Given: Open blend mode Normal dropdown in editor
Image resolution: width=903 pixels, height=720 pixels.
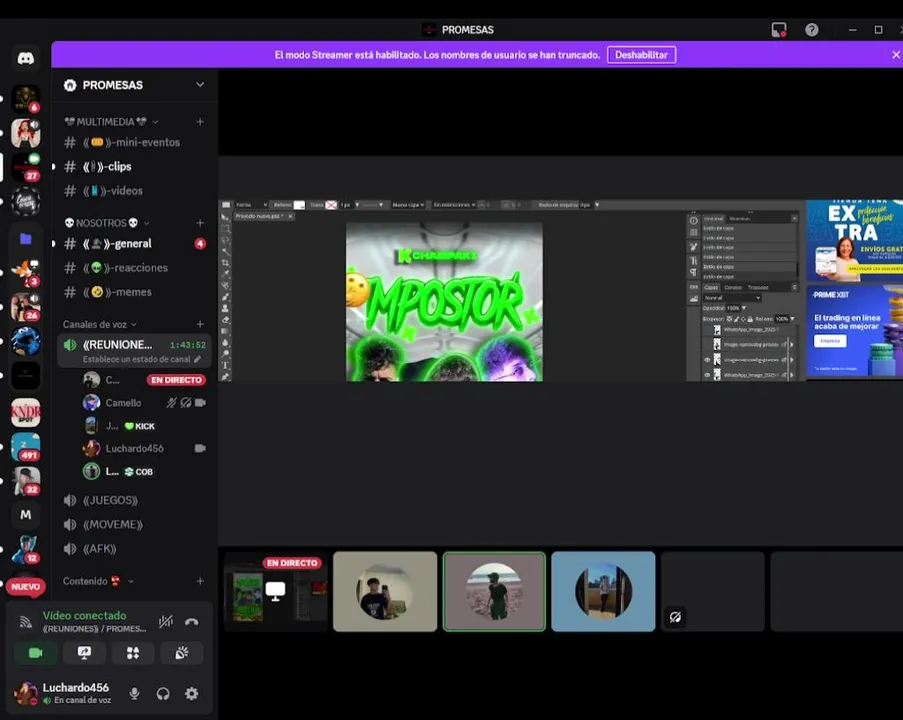Looking at the screenshot, I should pos(732,298).
